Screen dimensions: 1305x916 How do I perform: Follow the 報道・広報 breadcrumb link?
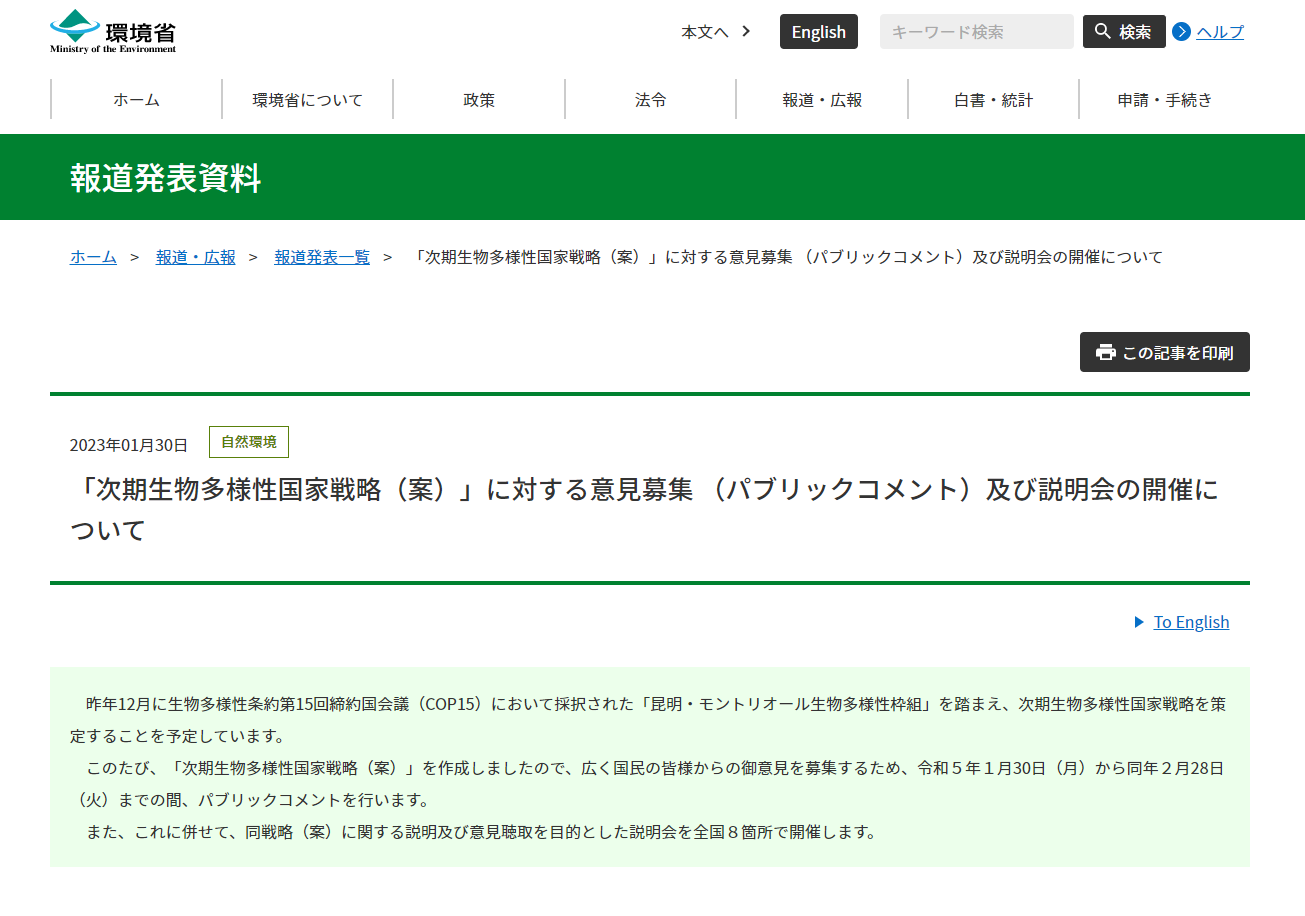[196, 257]
